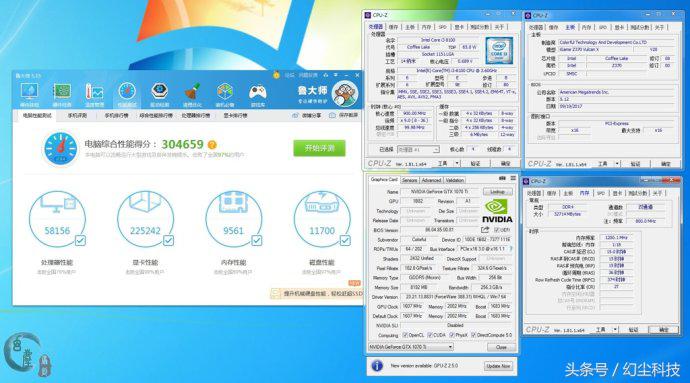The width and height of the screenshot is (690, 383).
Task: Expand the tools dropdown arrow in mainboard CPU-Z window
Action: (x=617, y=164)
